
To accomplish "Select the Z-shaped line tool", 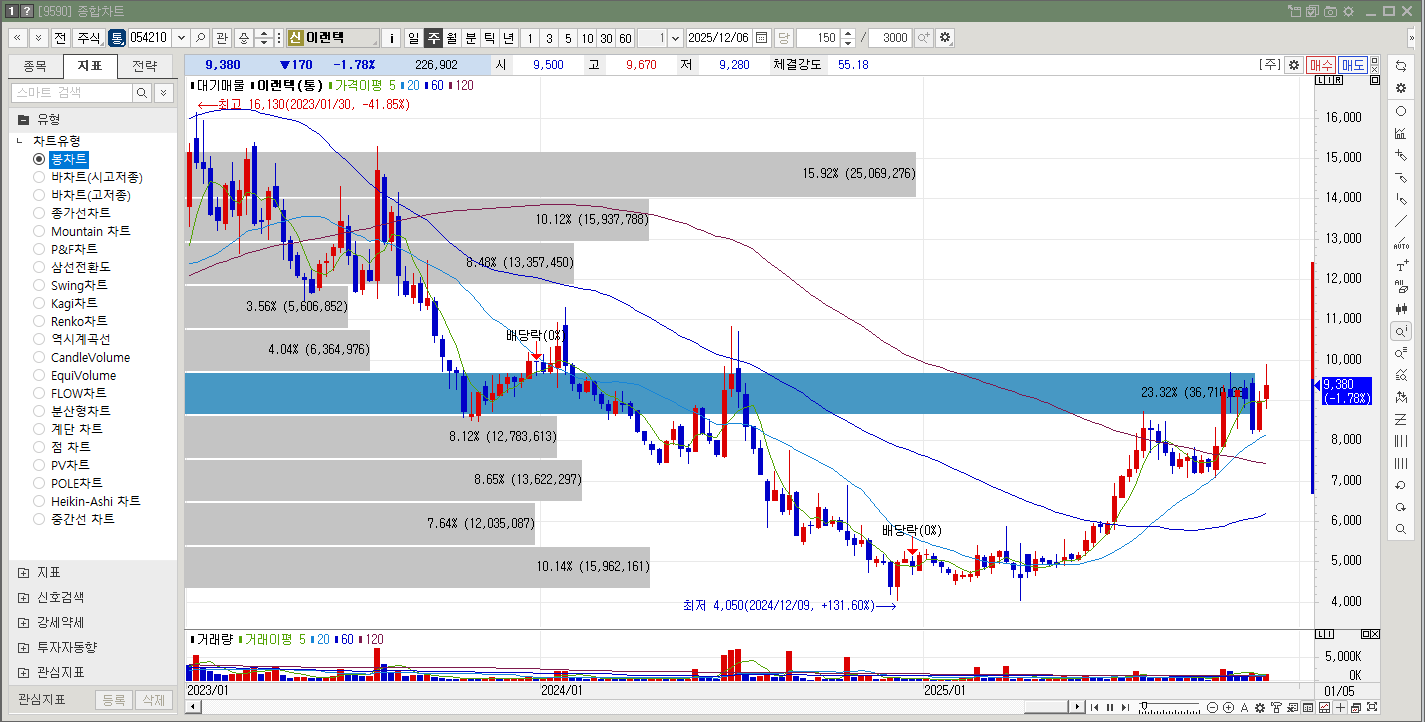I will tap(1401, 419).
